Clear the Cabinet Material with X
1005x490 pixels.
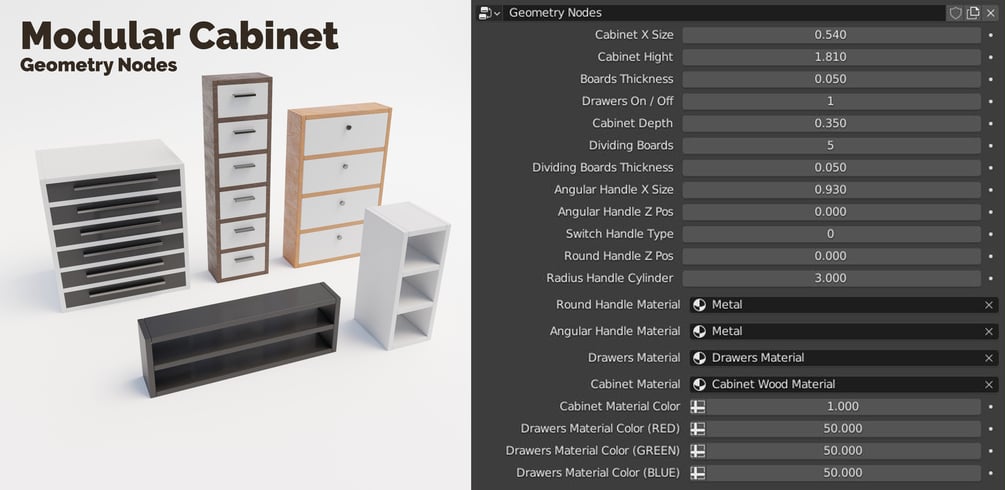click(x=989, y=385)
